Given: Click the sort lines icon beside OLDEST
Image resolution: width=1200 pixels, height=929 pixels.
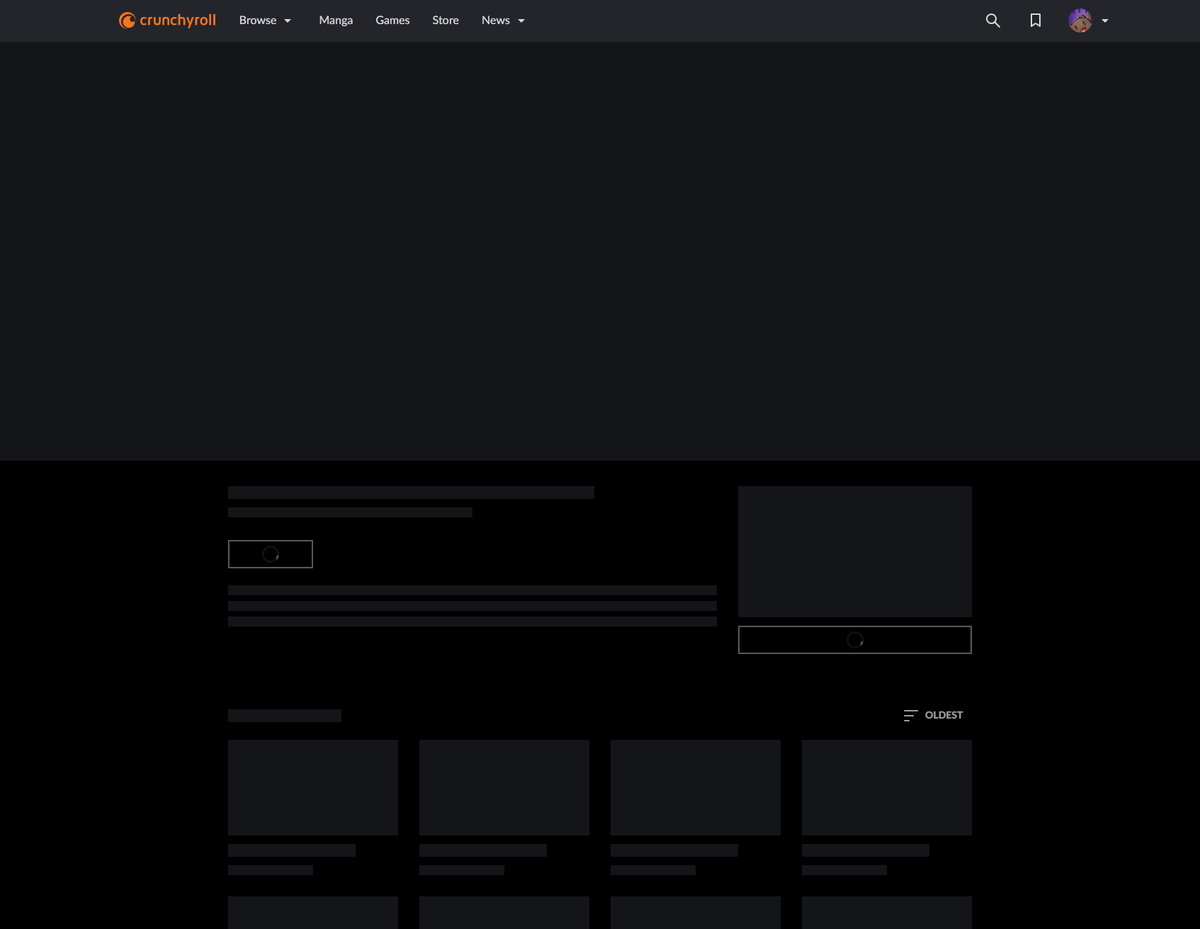Looking at the screenshot, I should tap(910, 715).
